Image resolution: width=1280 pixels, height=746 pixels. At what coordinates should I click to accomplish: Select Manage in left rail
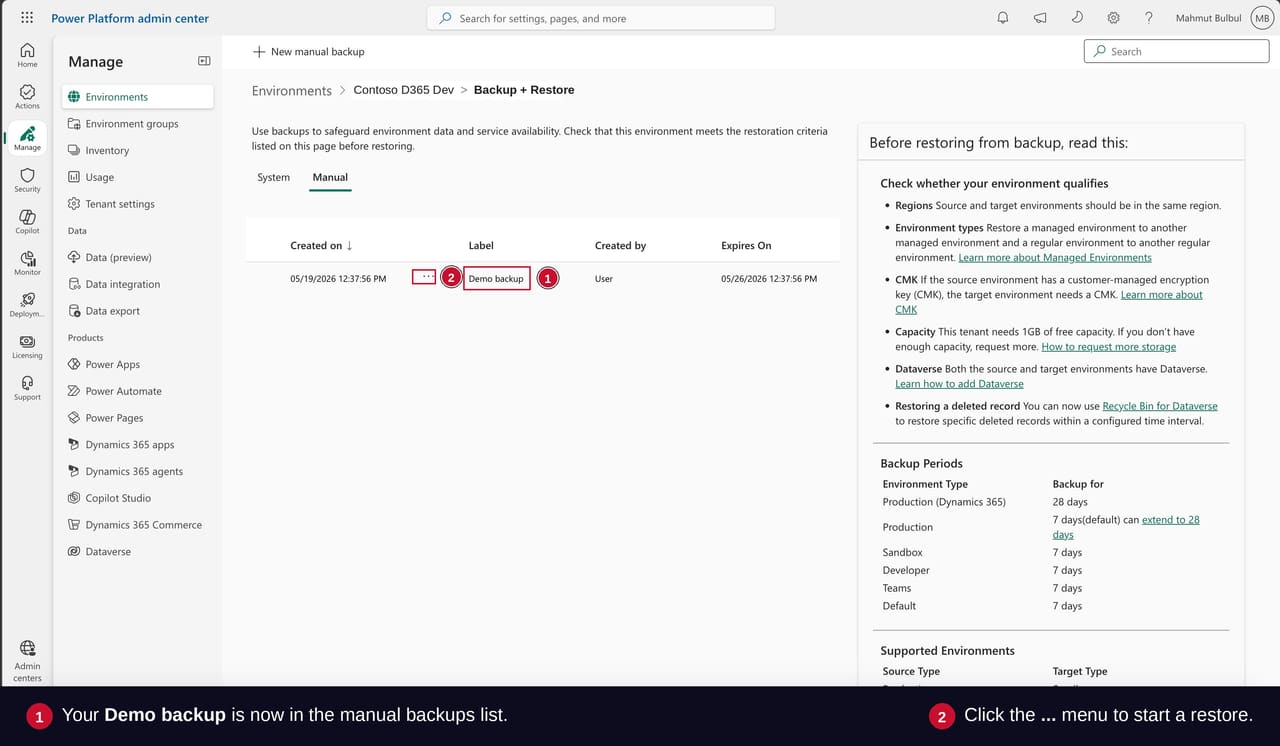point(27,138)
